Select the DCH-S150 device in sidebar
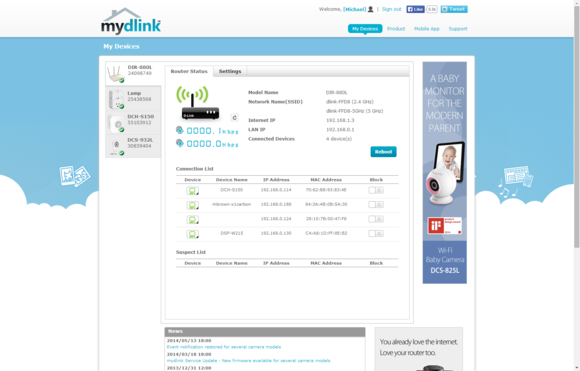 tap(133, 122)
